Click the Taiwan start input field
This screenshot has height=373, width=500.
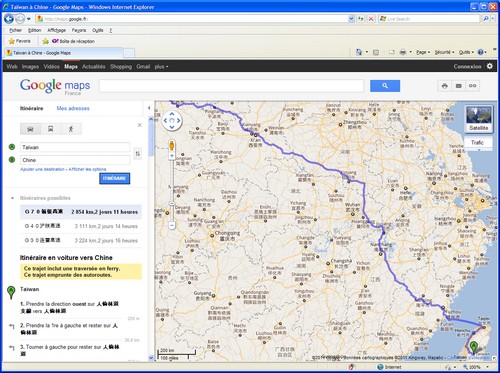pyautogui.click(x=75, y=147)
